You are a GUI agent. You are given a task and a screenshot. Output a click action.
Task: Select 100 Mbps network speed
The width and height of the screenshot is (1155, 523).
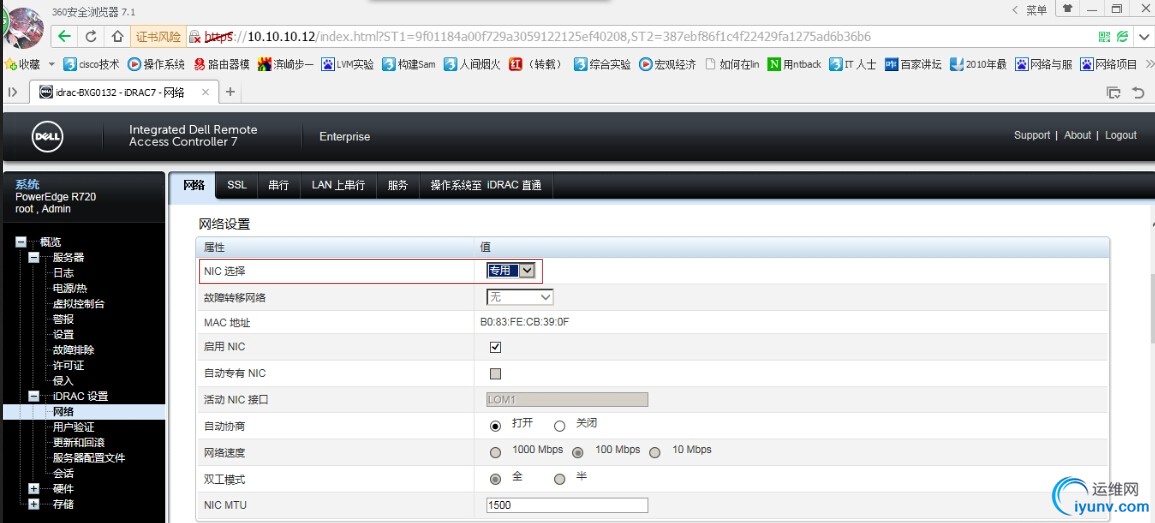[x=578, y=452]
